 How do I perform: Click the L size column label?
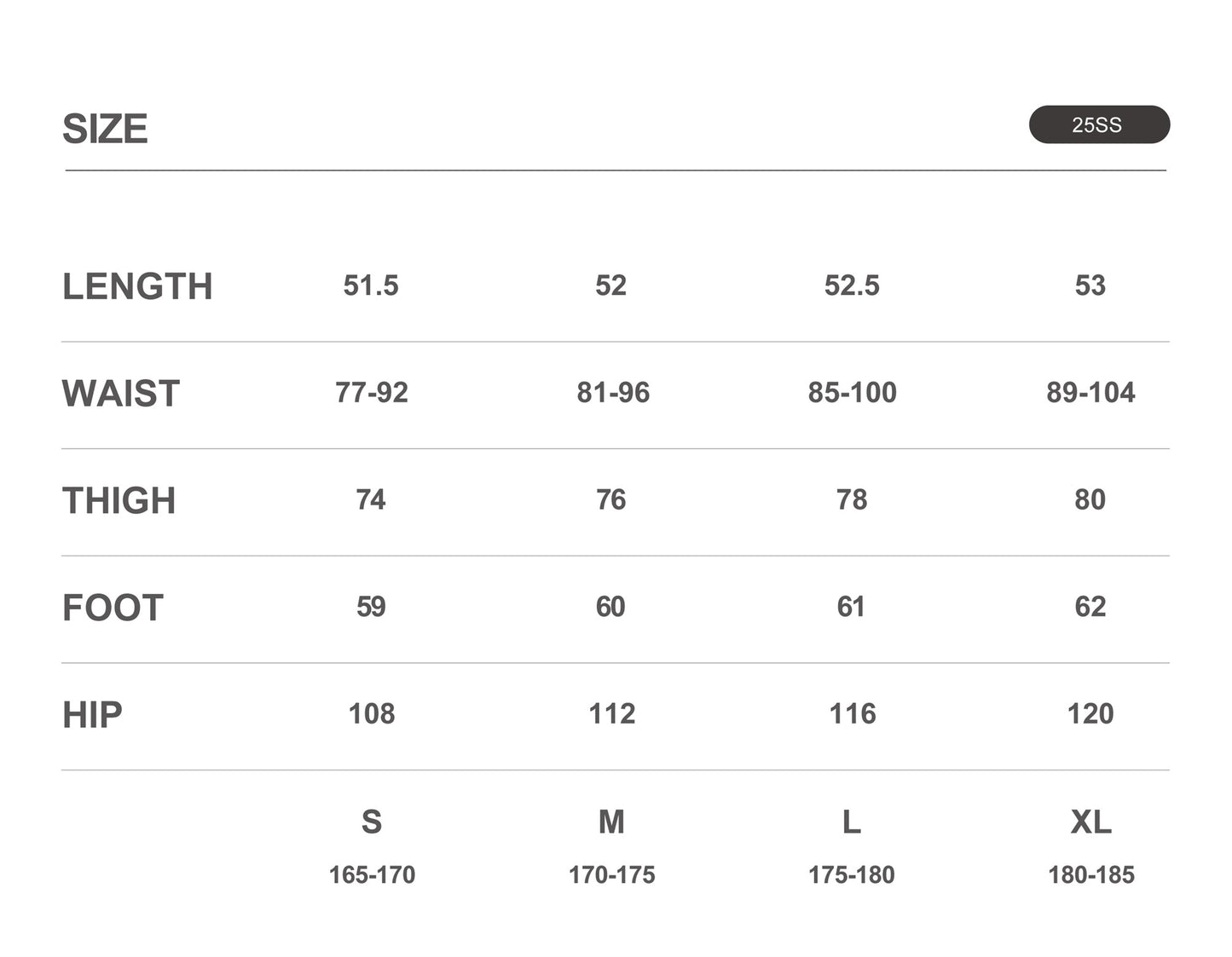[851, 822]
